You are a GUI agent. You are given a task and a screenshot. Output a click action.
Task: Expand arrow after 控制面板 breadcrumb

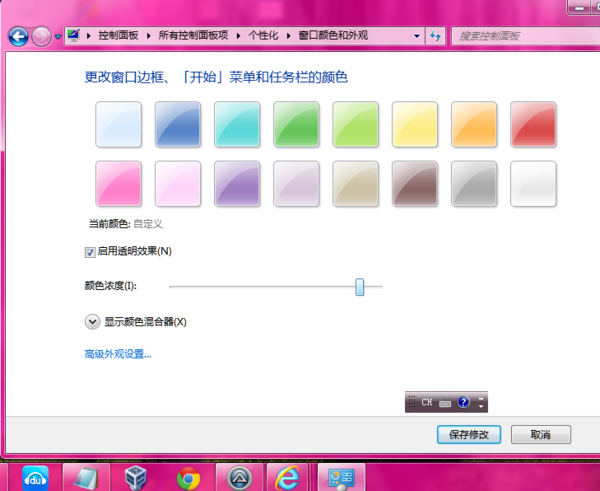tap(148, 36)
